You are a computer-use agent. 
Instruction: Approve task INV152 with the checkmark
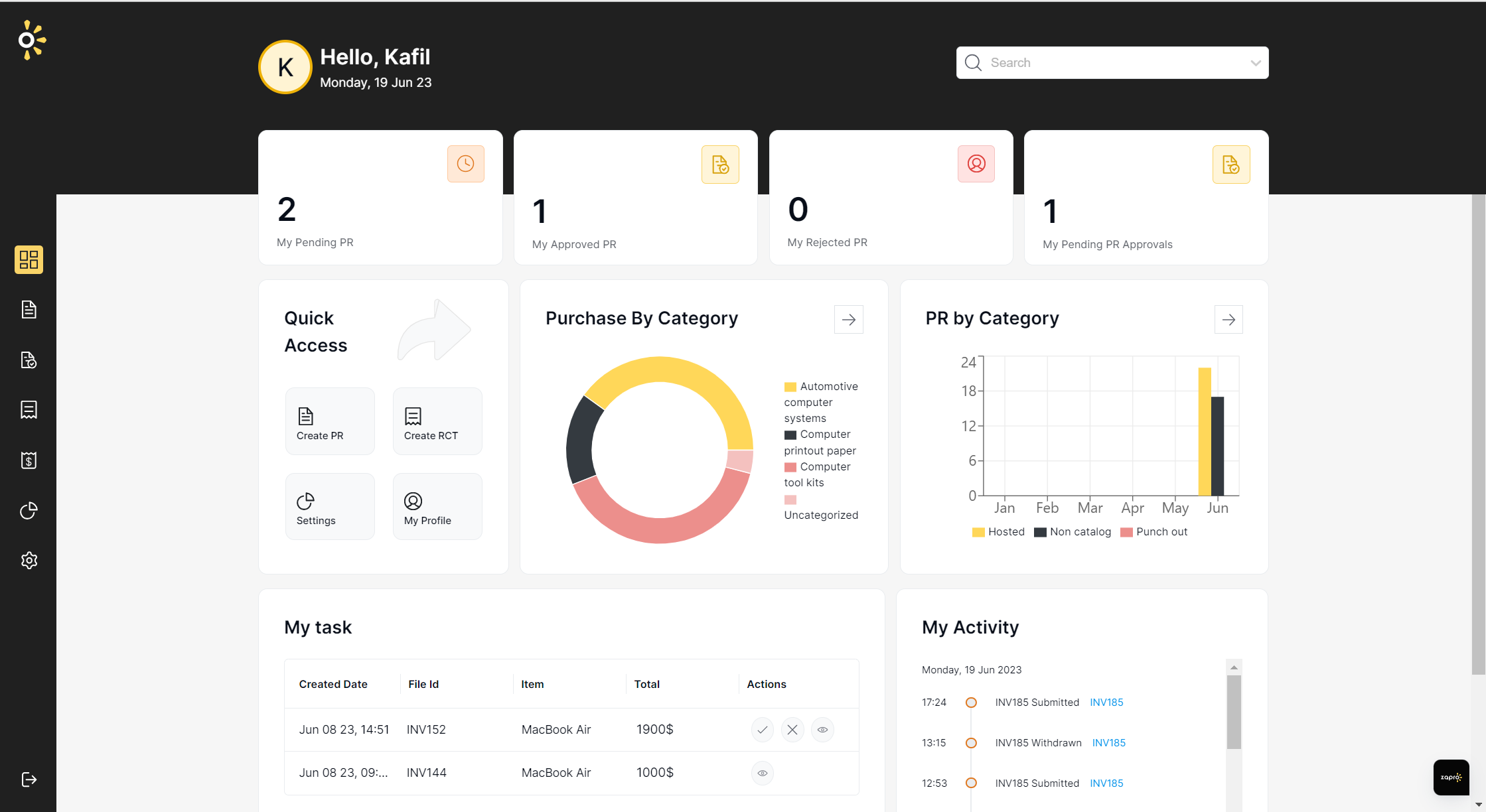click(x=762, y=729)
